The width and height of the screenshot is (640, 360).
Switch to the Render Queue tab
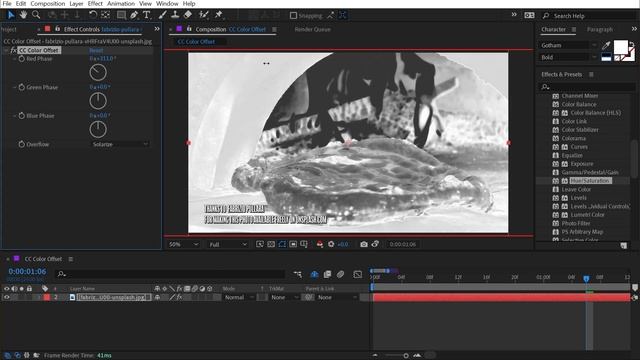tap(313, 29)
